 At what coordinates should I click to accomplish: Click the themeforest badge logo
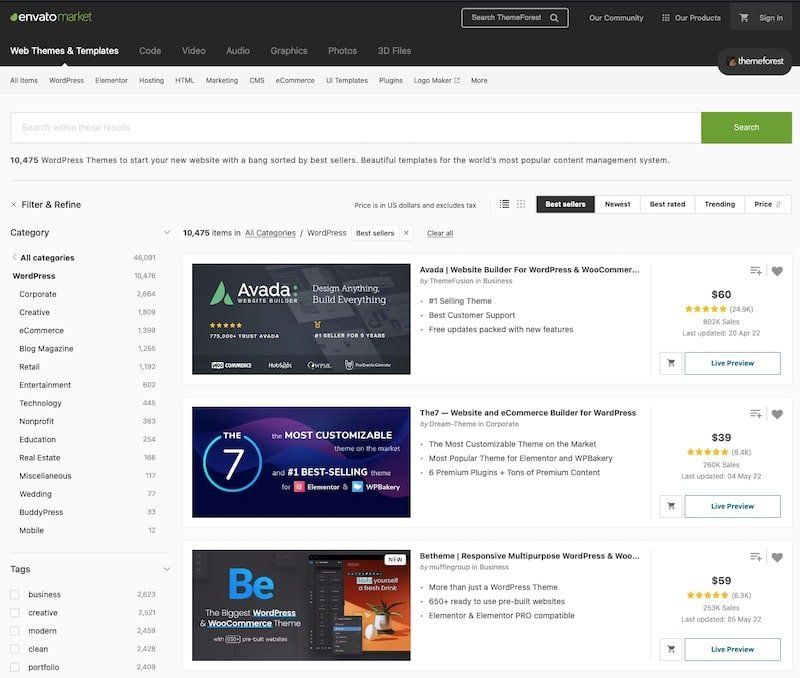click(x=755, y=61)
